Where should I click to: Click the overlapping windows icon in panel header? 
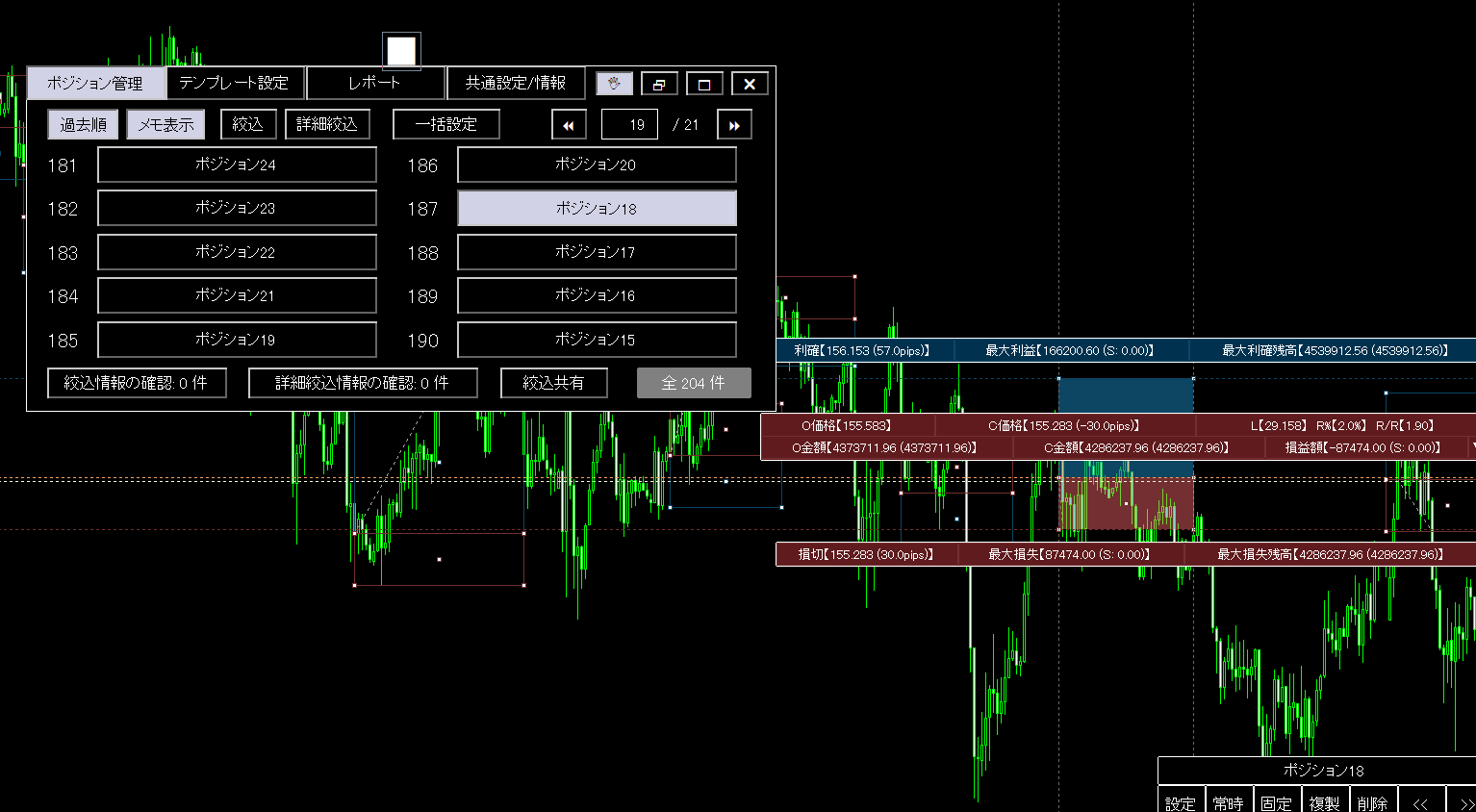click(x=659, y=83)
